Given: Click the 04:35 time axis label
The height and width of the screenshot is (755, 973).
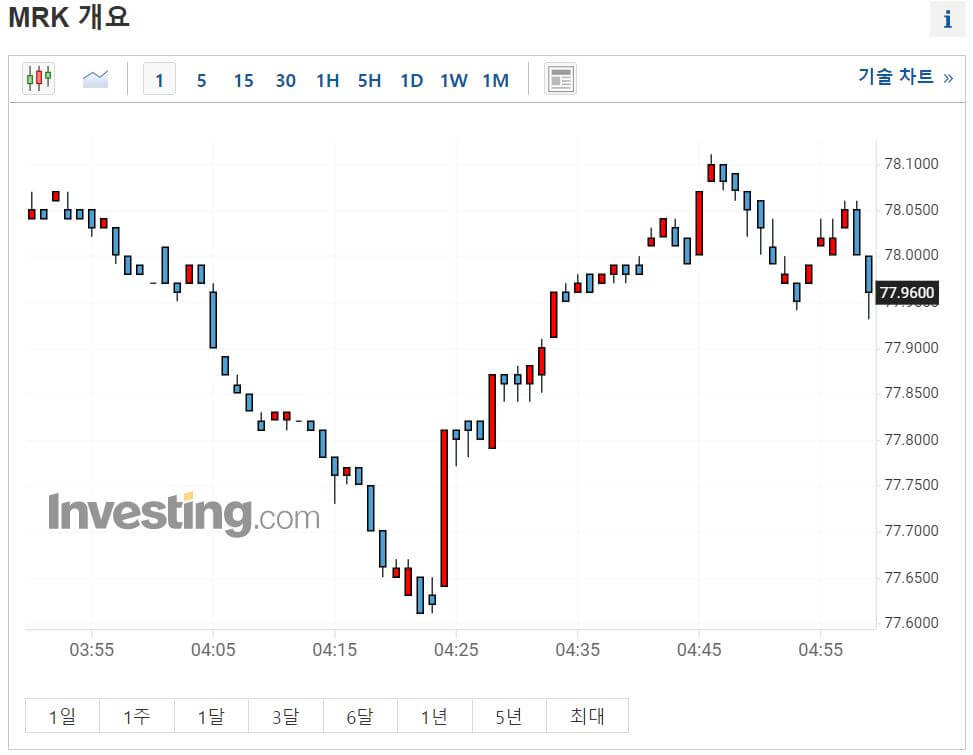Looking at the screenshot, I should 578,650.
